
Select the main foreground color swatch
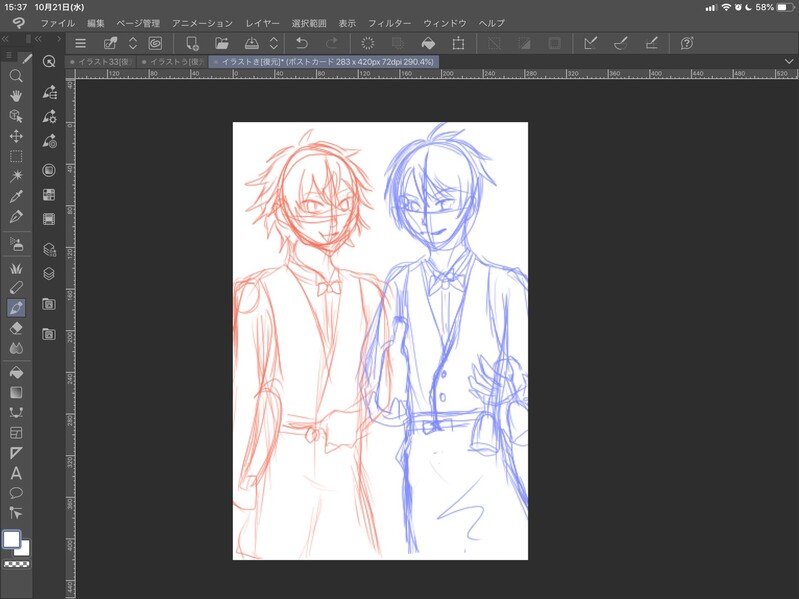click(11, 539)
